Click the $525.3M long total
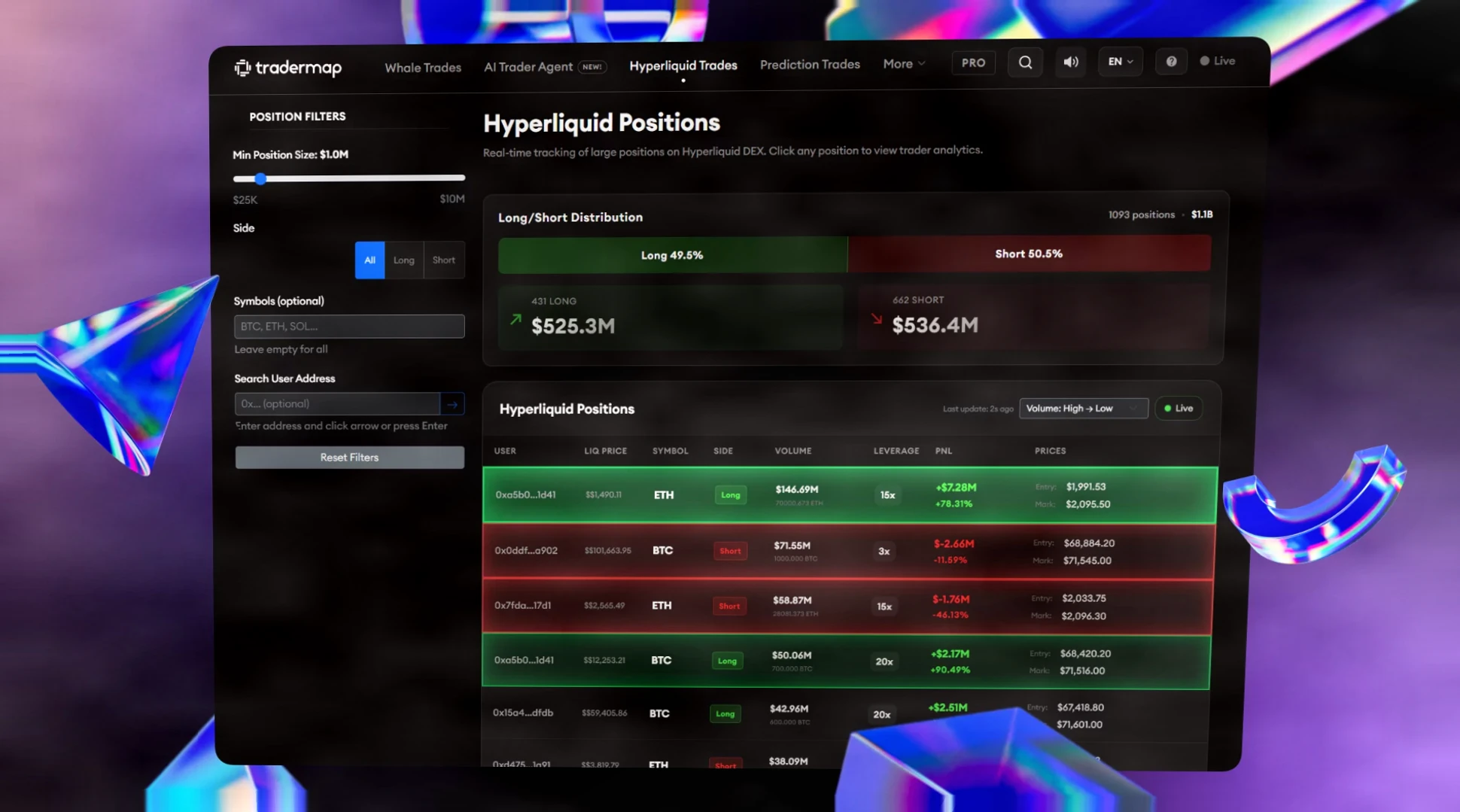This screenshot has width=1460, height=812. click(573, 327)
